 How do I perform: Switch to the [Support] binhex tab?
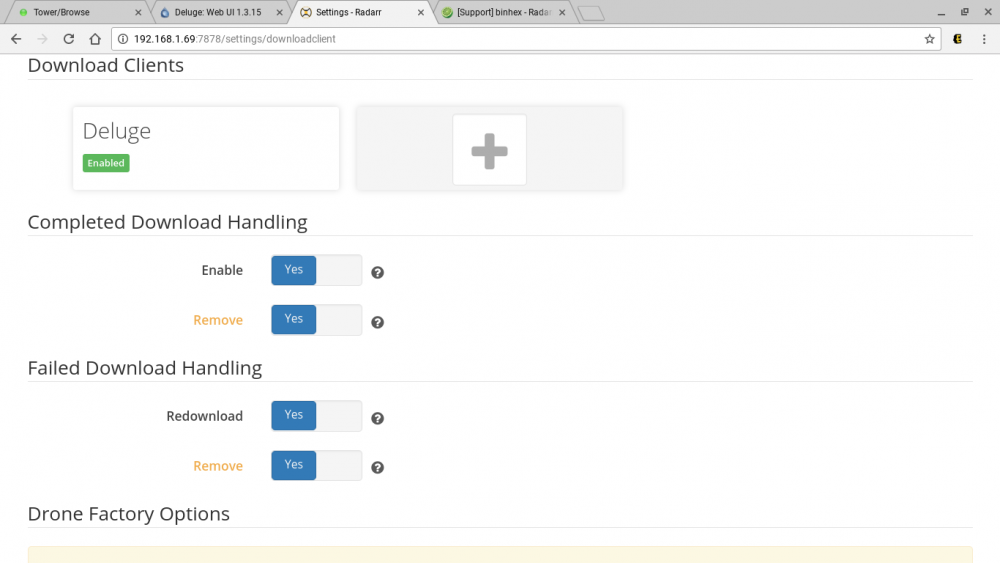(503, 12)
